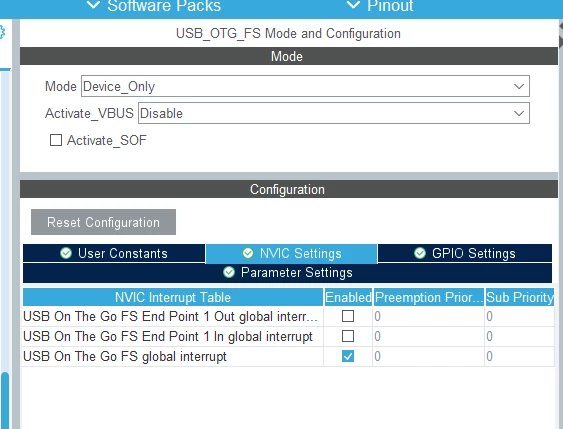Enable End Point 1 In global interrupt checkbox
The image size is (563, 429).
coord(348,336)
